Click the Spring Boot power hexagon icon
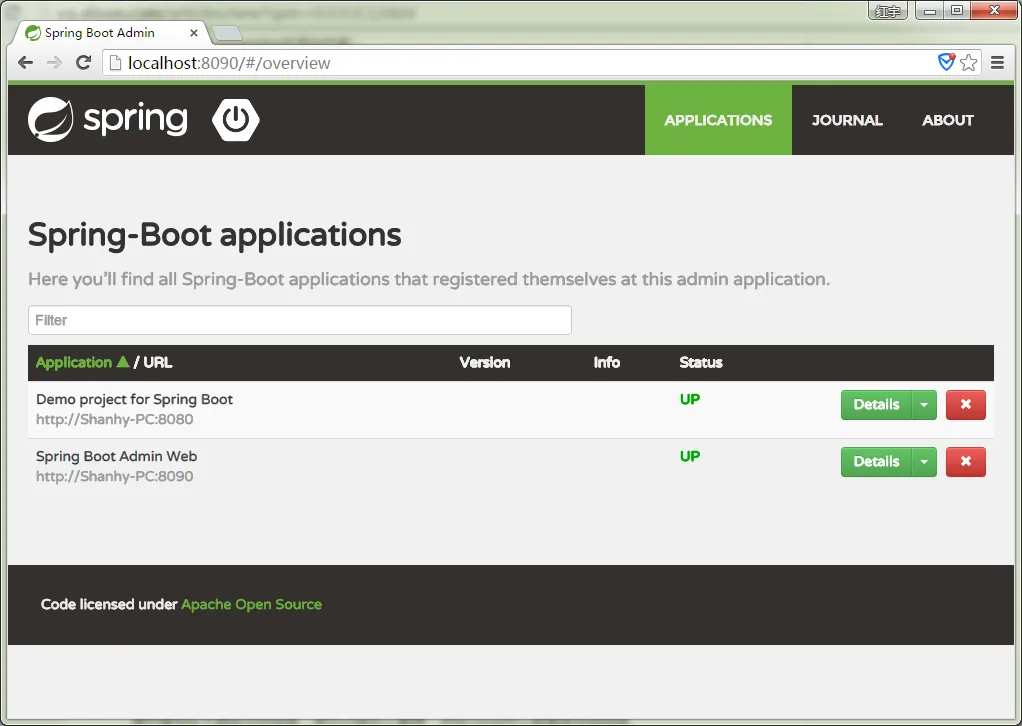 [236, 119]
